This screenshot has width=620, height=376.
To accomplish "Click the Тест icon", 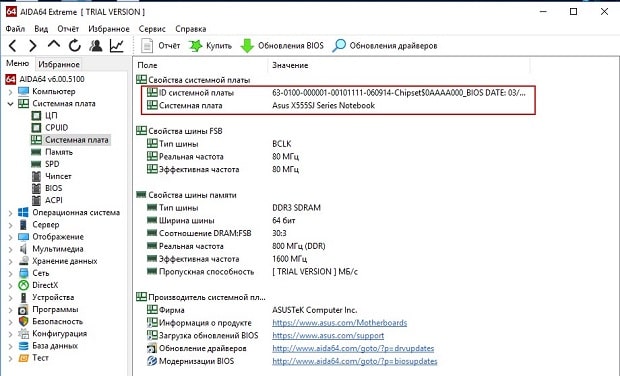I will coord(24,358).
